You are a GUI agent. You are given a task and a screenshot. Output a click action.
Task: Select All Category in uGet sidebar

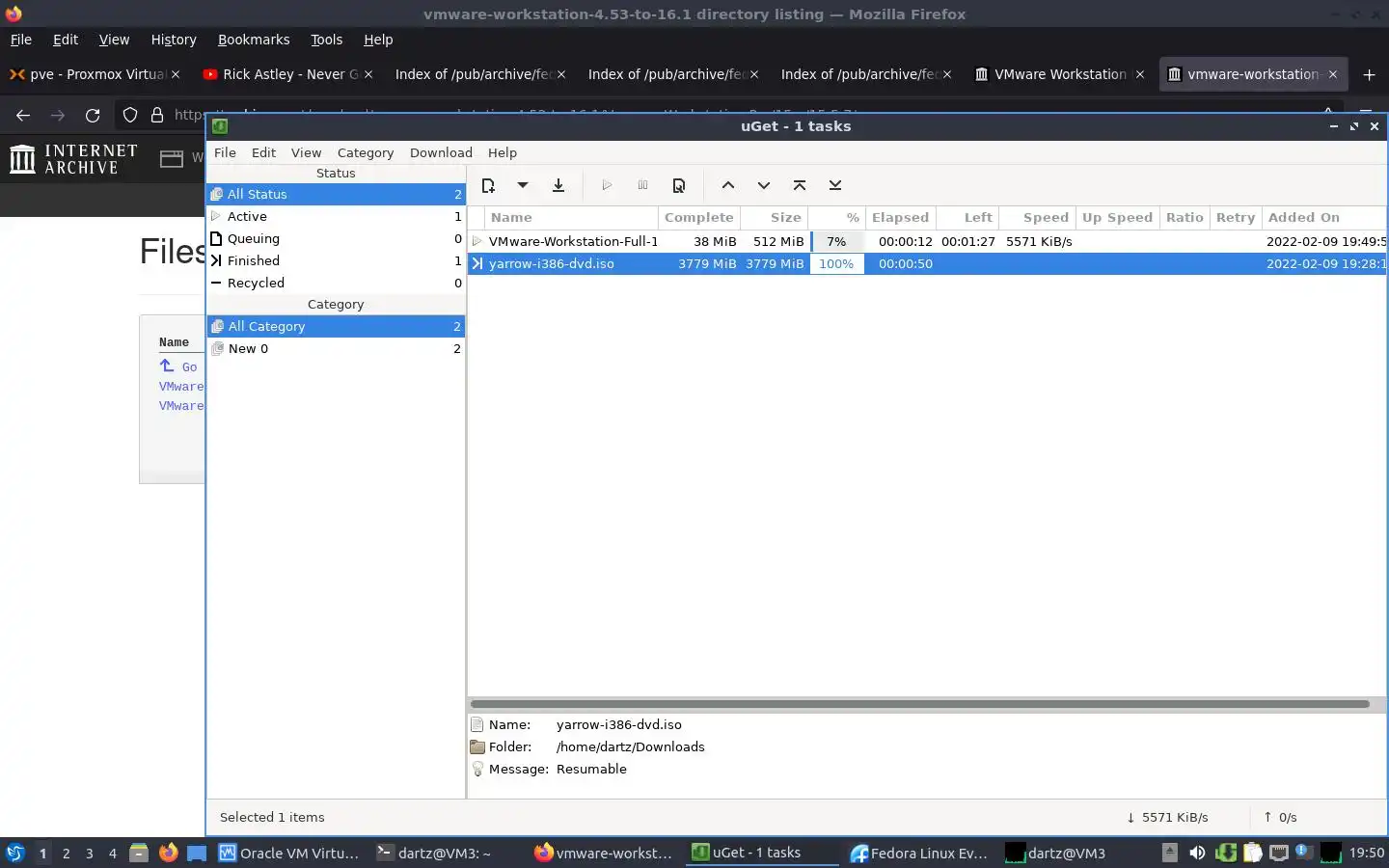click(336, 326)
